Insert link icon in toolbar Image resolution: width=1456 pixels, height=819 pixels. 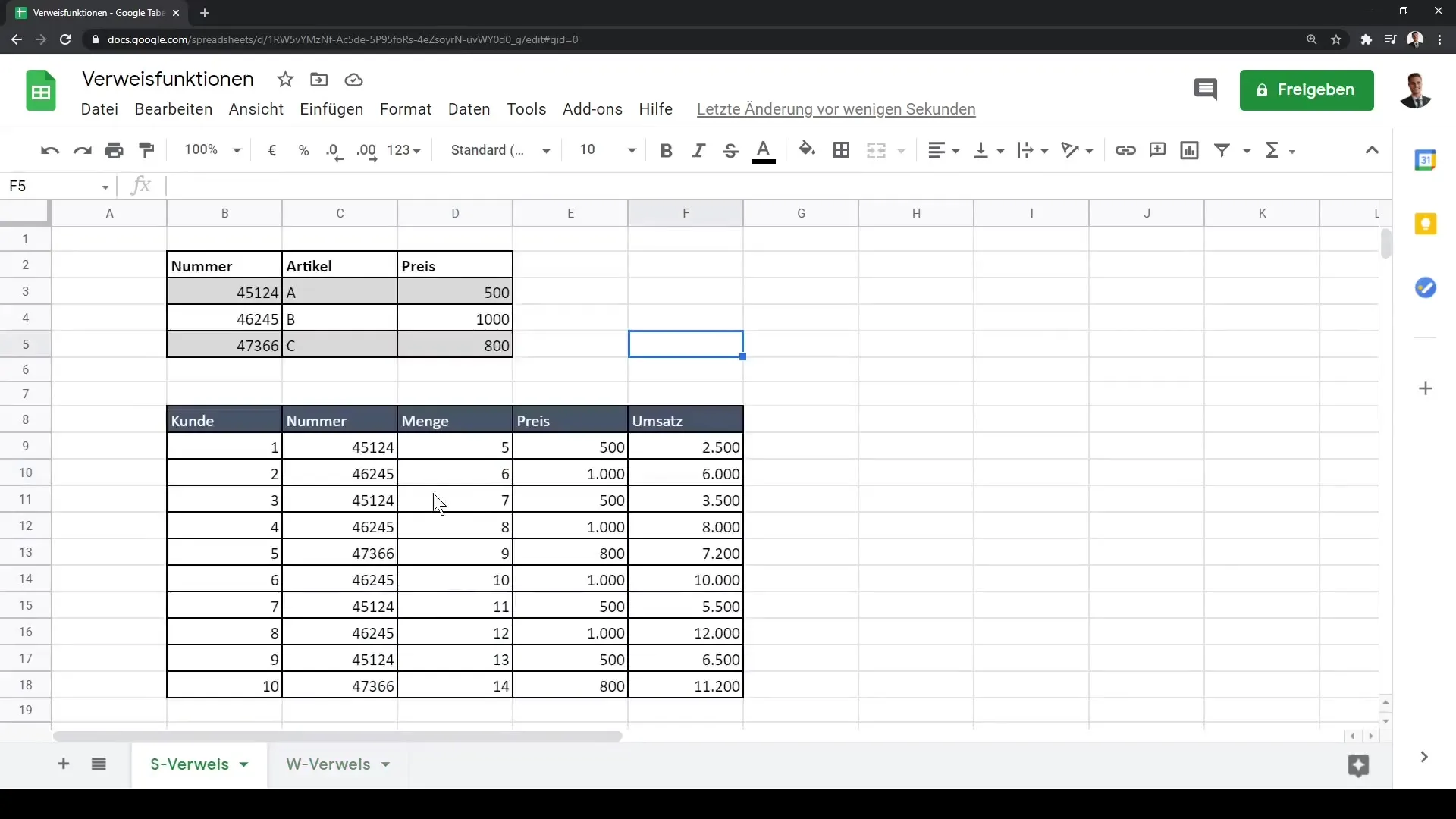(x=1125, y=150)
